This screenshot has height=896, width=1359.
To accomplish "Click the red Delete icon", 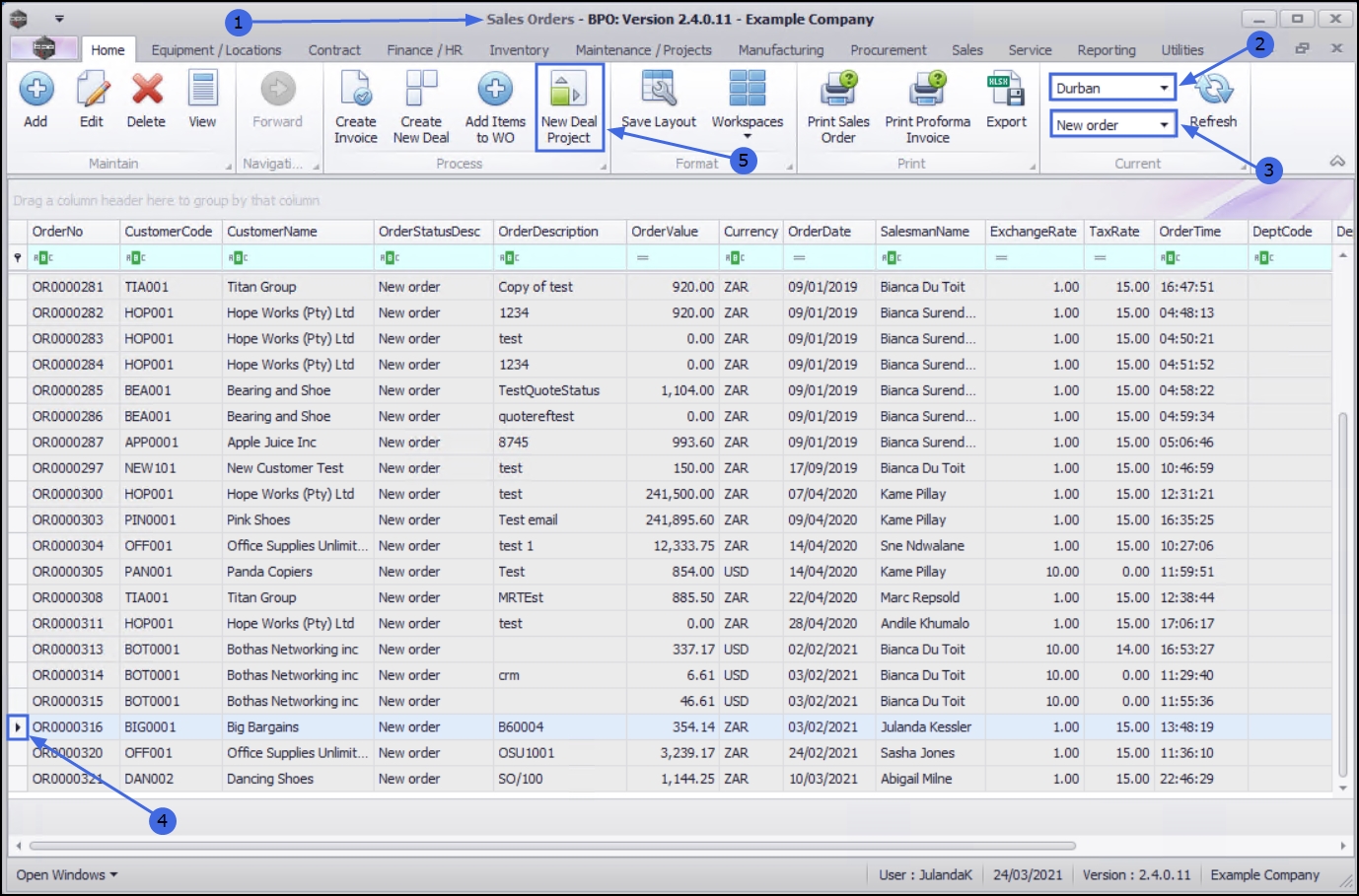I will coord(147,90).
